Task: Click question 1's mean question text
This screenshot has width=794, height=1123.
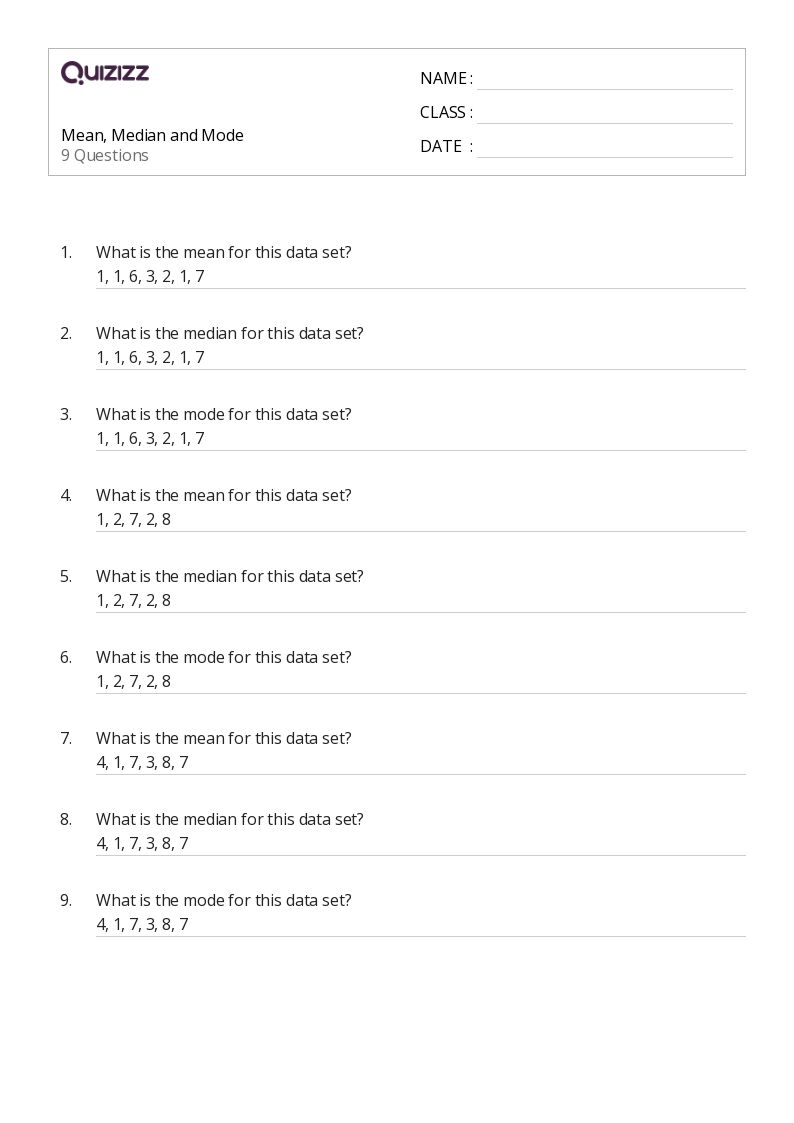Action: tap(224, 252)
